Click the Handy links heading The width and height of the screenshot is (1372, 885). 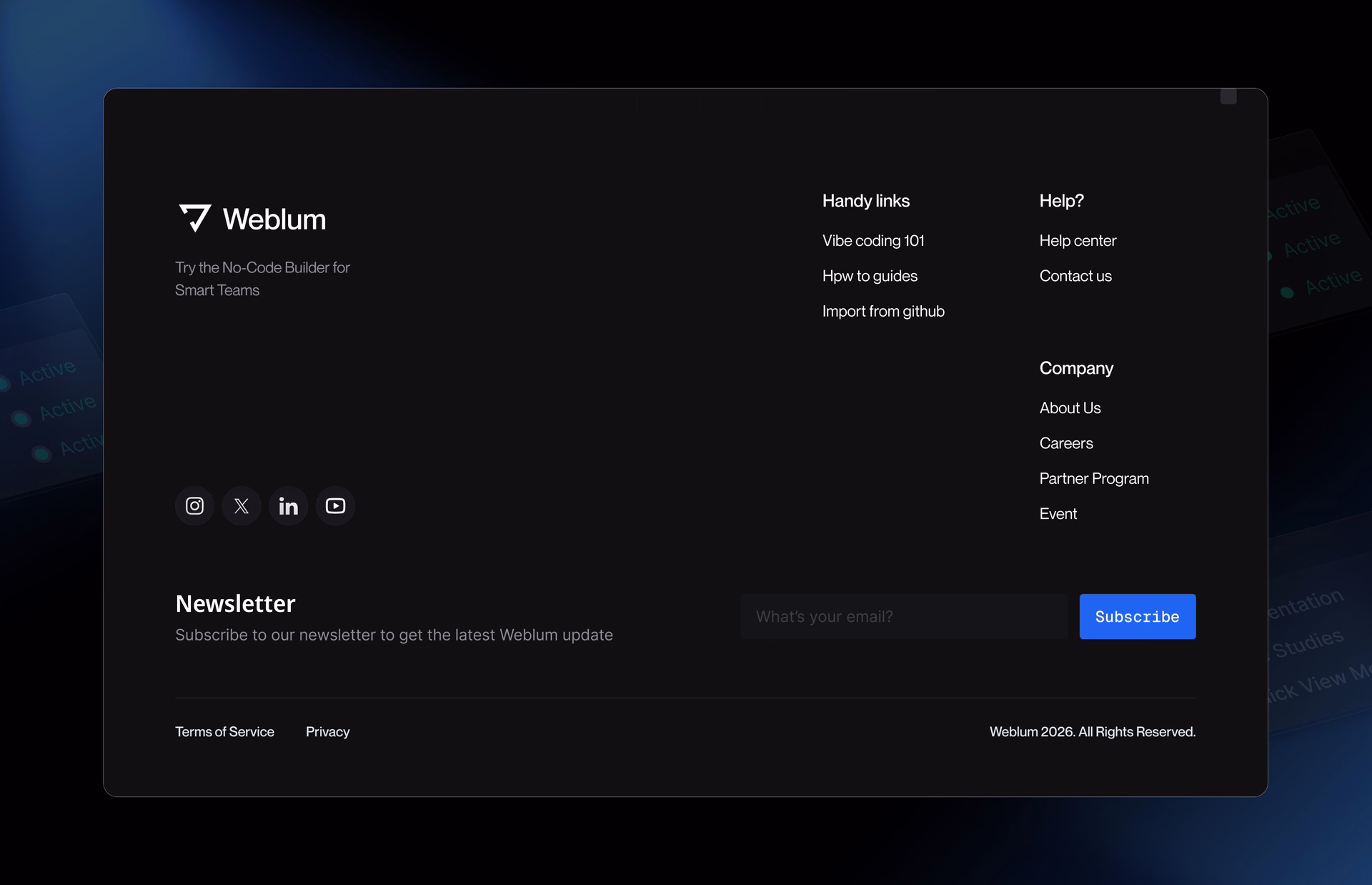(866, 201)
